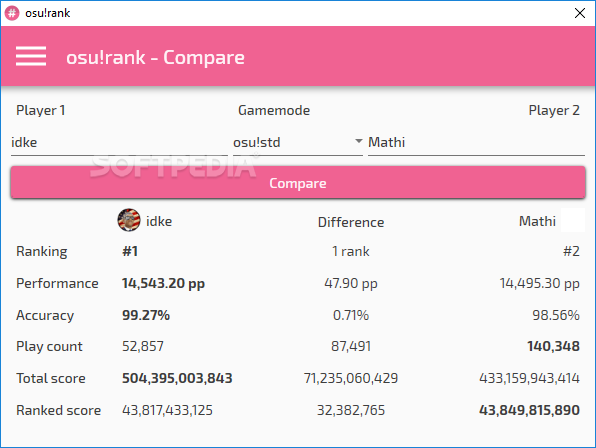Click idke's #1 ranking value
This screenshot has width=596, height=448.
pos(130,251)
